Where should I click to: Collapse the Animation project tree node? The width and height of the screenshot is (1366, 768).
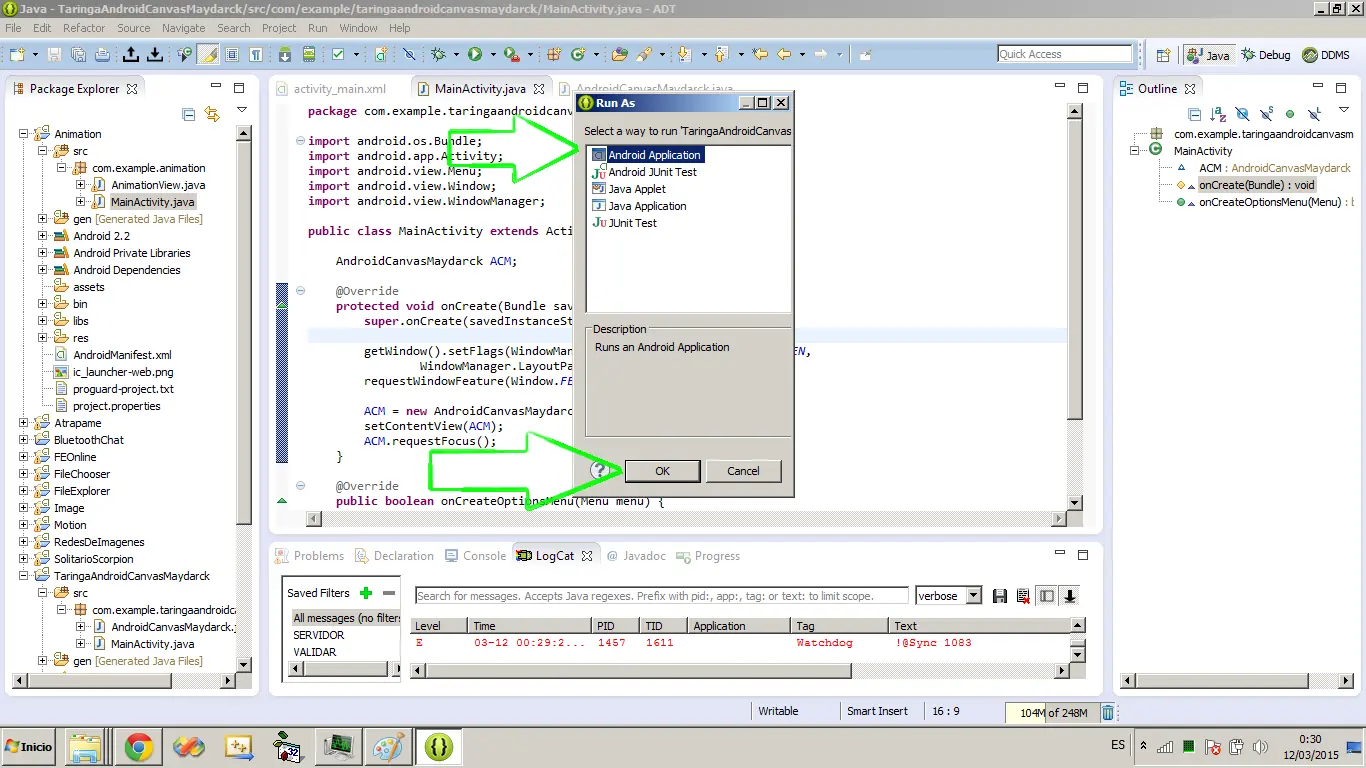coord(25,134)
